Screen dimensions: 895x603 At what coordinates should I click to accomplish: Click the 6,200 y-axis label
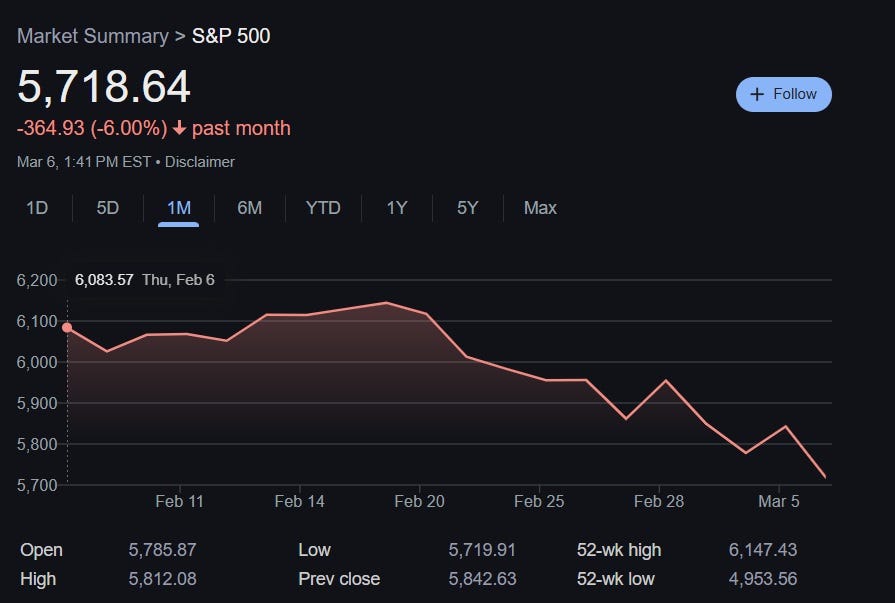click(x=37, y=280)
